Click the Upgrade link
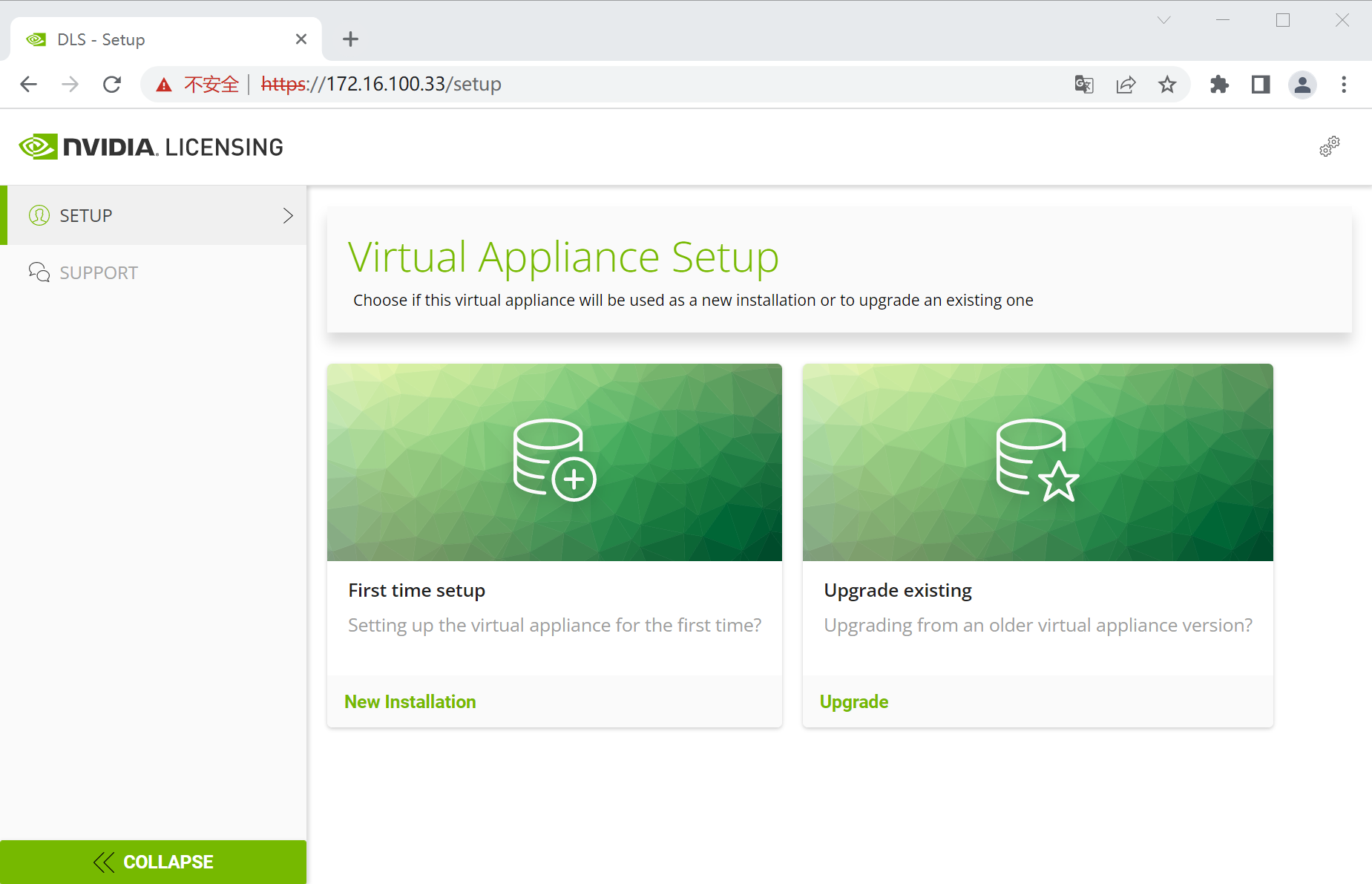Image resolution: width=1372 pixels, height=884 pixels. pos(854,701)
